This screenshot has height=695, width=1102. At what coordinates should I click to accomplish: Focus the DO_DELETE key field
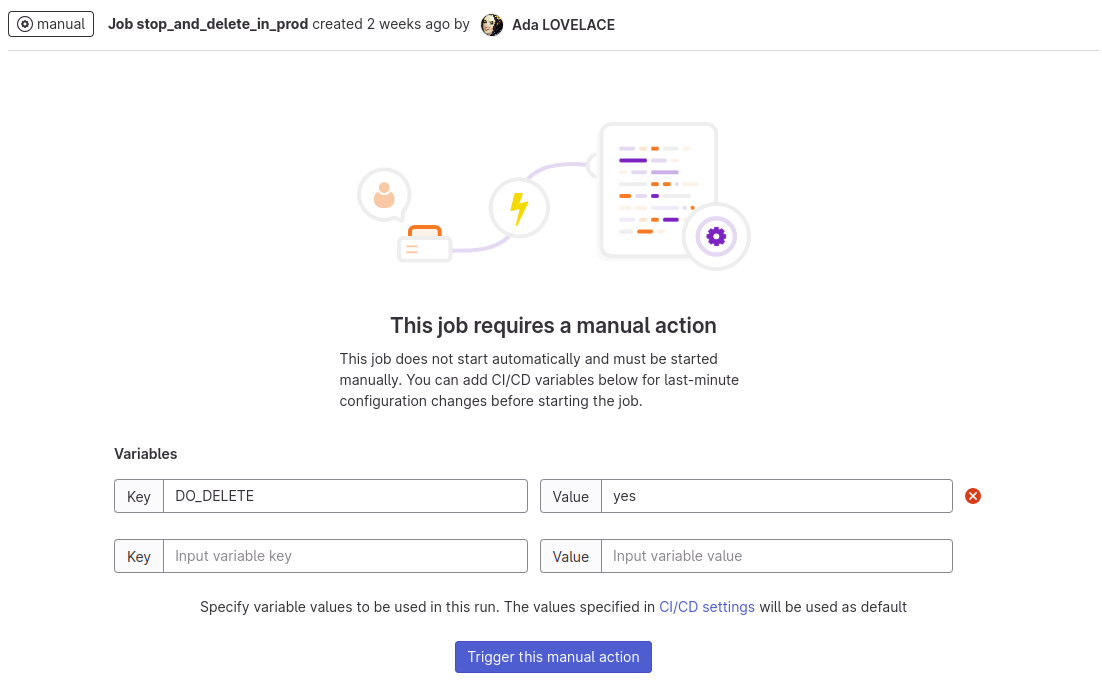pyautogui.click(x=344, y=496)
